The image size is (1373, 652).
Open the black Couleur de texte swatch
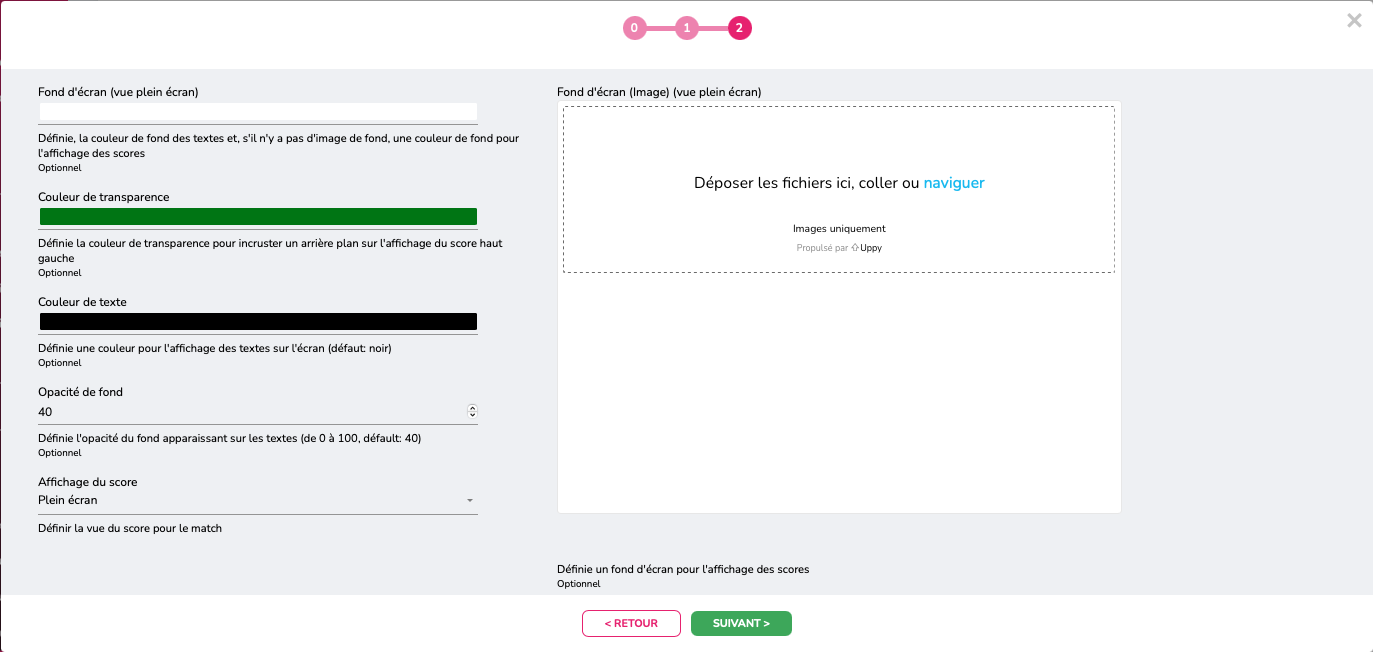[258, 322]
